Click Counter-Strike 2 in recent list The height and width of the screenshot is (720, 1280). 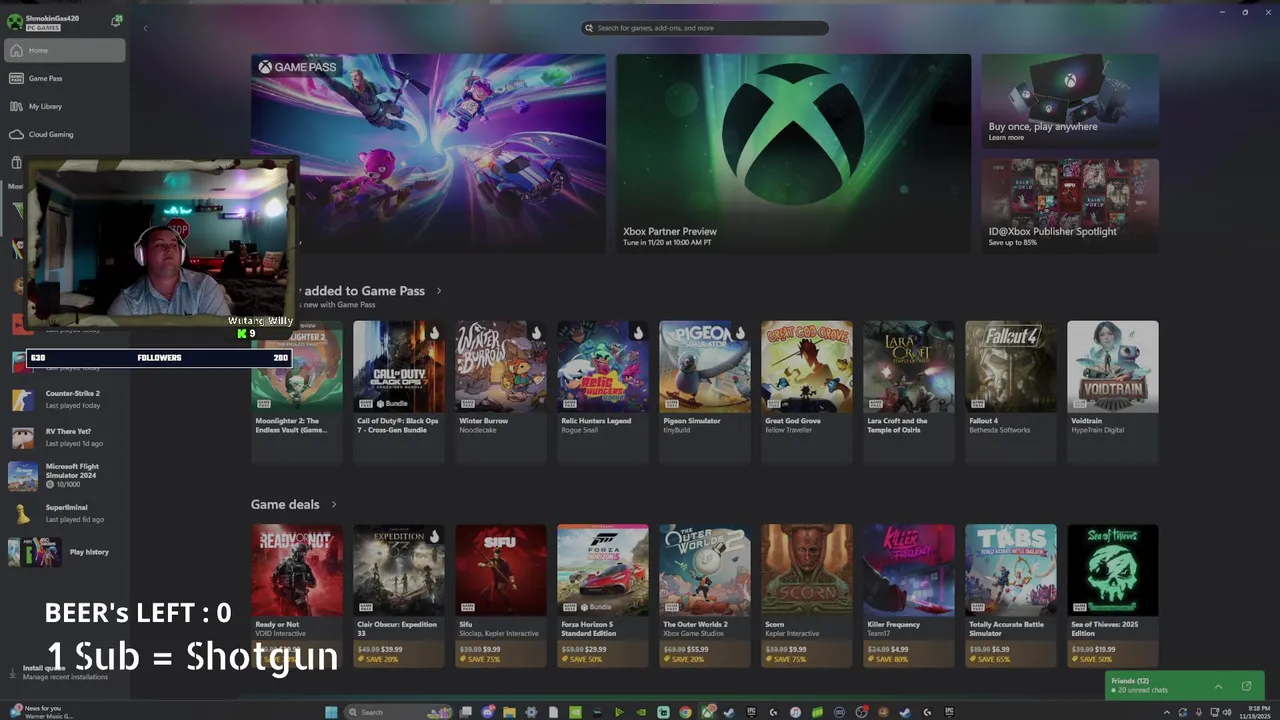64,399
